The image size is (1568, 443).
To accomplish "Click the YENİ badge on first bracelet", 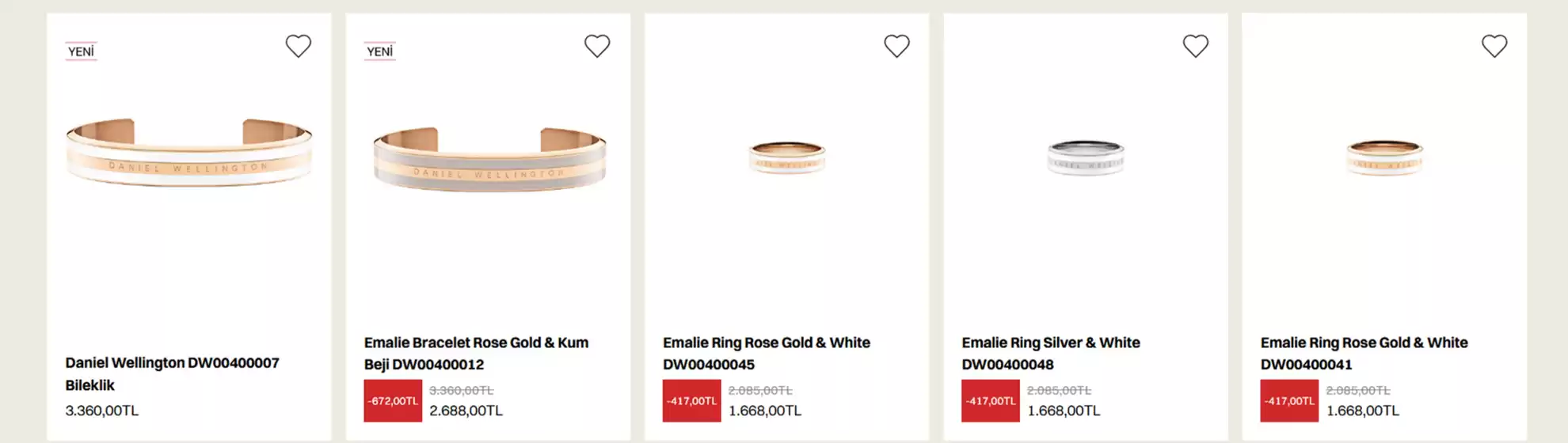I will click(x=81, y=51).
